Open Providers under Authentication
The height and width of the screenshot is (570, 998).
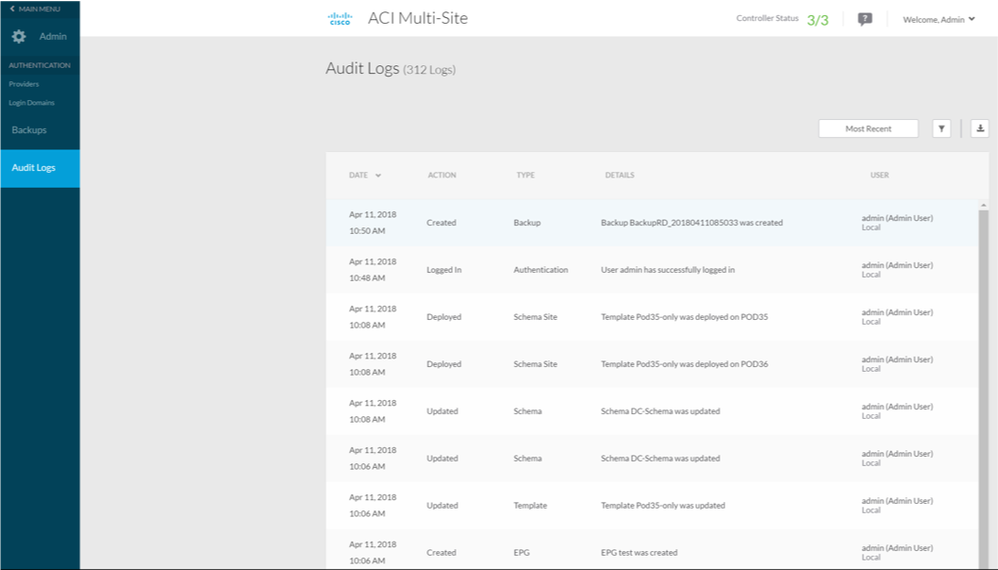pyautogui.click(x=24, y=84)
